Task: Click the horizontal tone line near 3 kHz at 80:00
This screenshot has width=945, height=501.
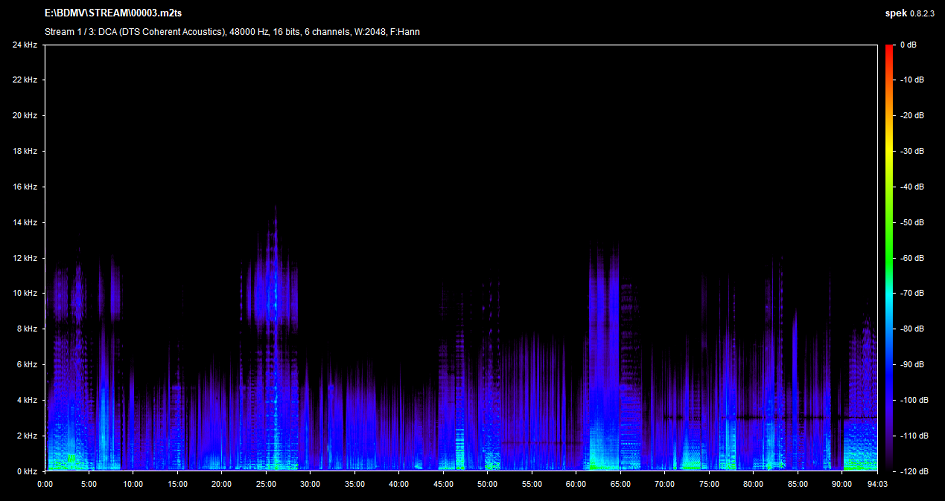Action: [752, 417]
